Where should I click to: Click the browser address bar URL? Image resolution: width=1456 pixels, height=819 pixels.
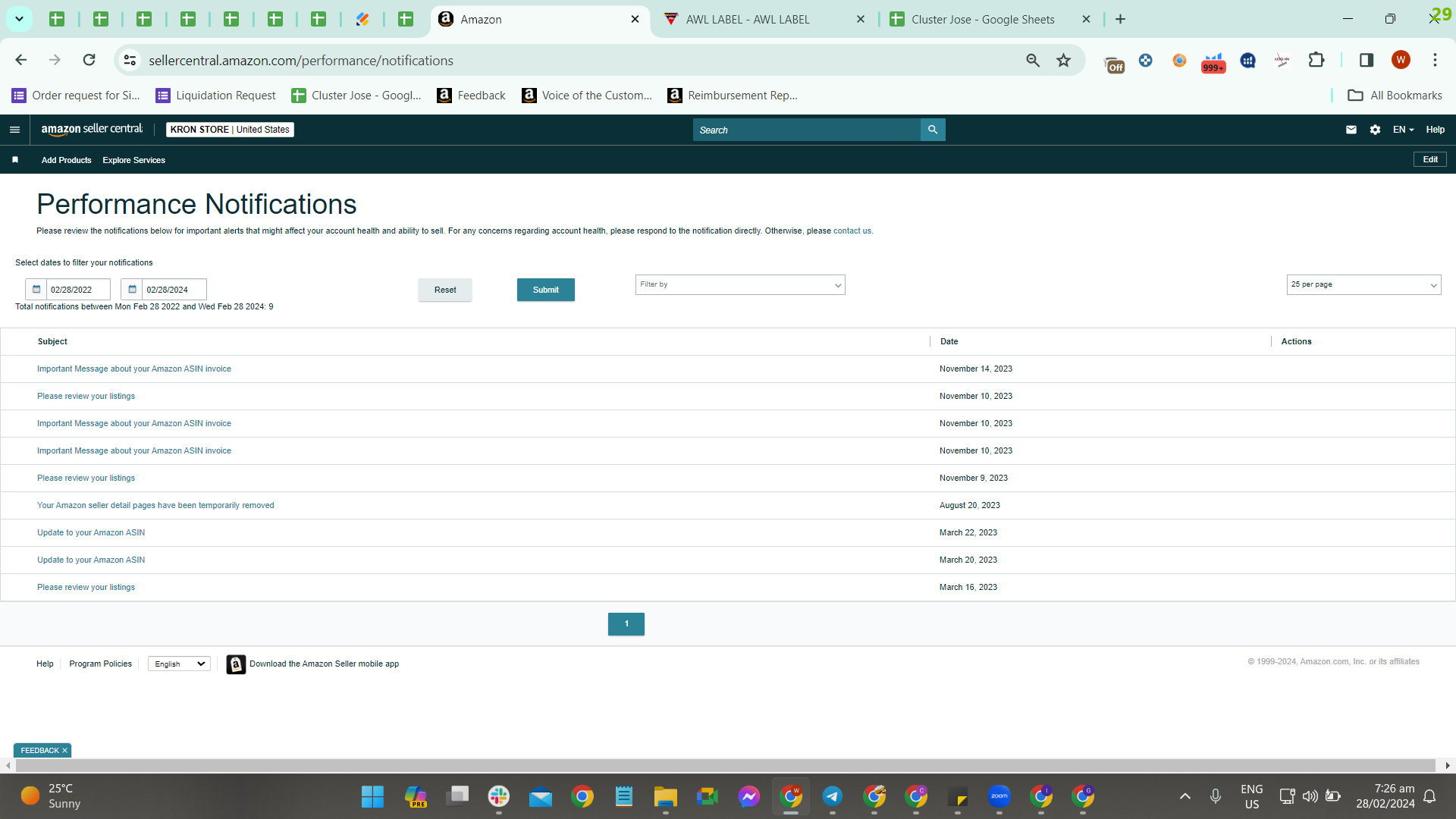point(301,61)
